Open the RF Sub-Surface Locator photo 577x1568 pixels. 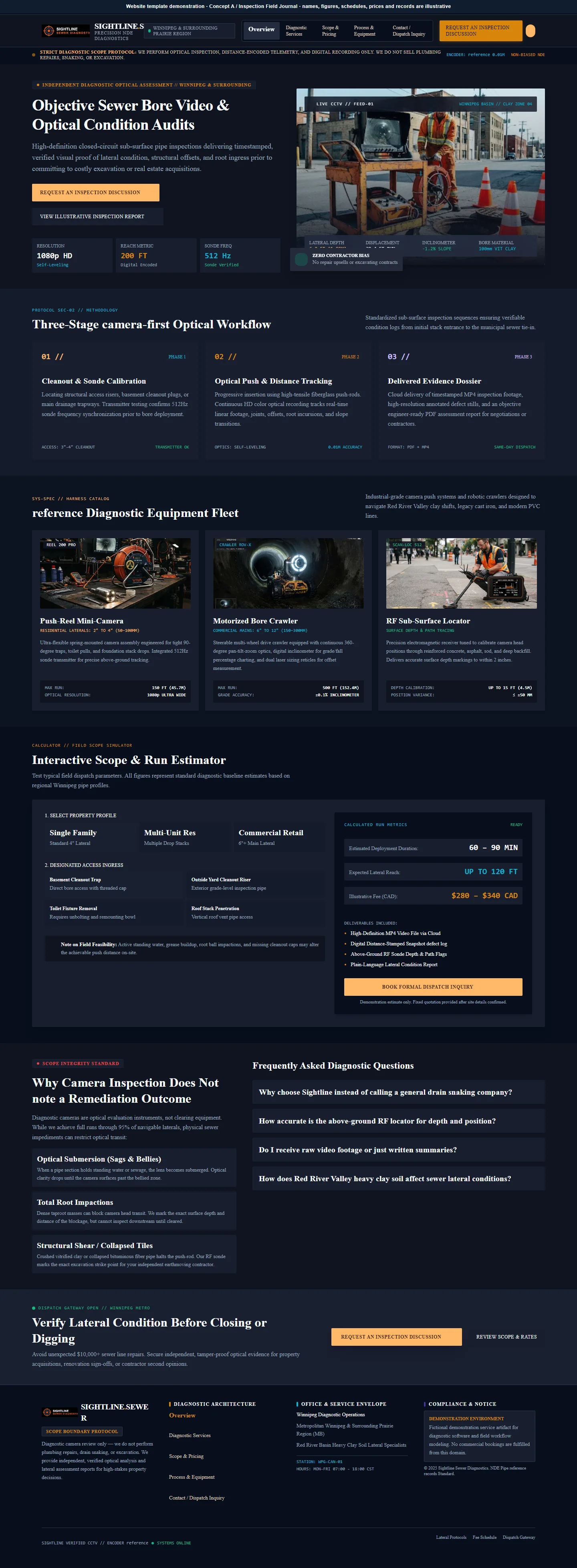tap(461, 573)
